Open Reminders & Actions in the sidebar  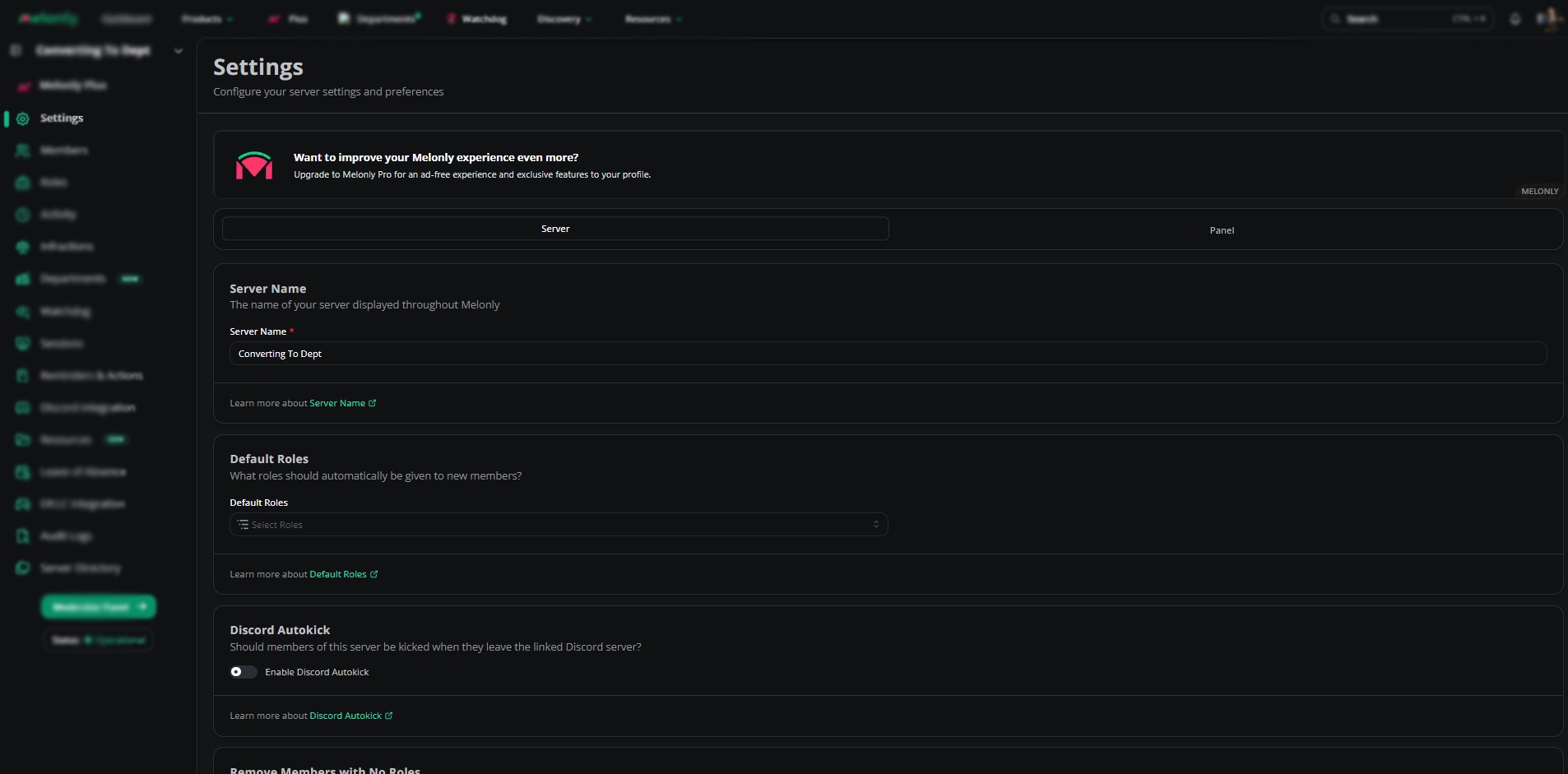pos(91,376)
